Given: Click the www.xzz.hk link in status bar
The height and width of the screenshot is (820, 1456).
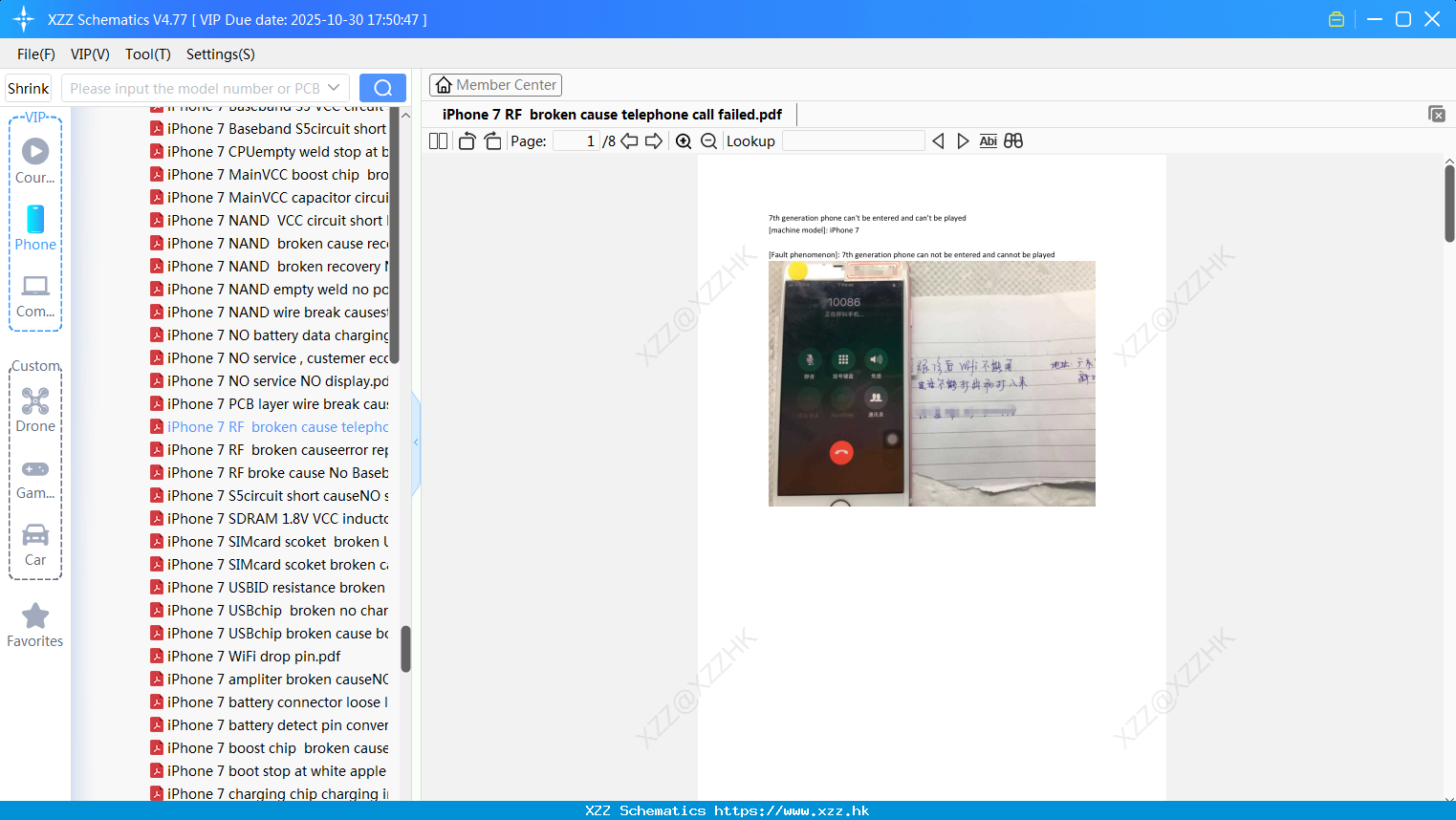Looking at the screenshot, I should tap(792, 810).
